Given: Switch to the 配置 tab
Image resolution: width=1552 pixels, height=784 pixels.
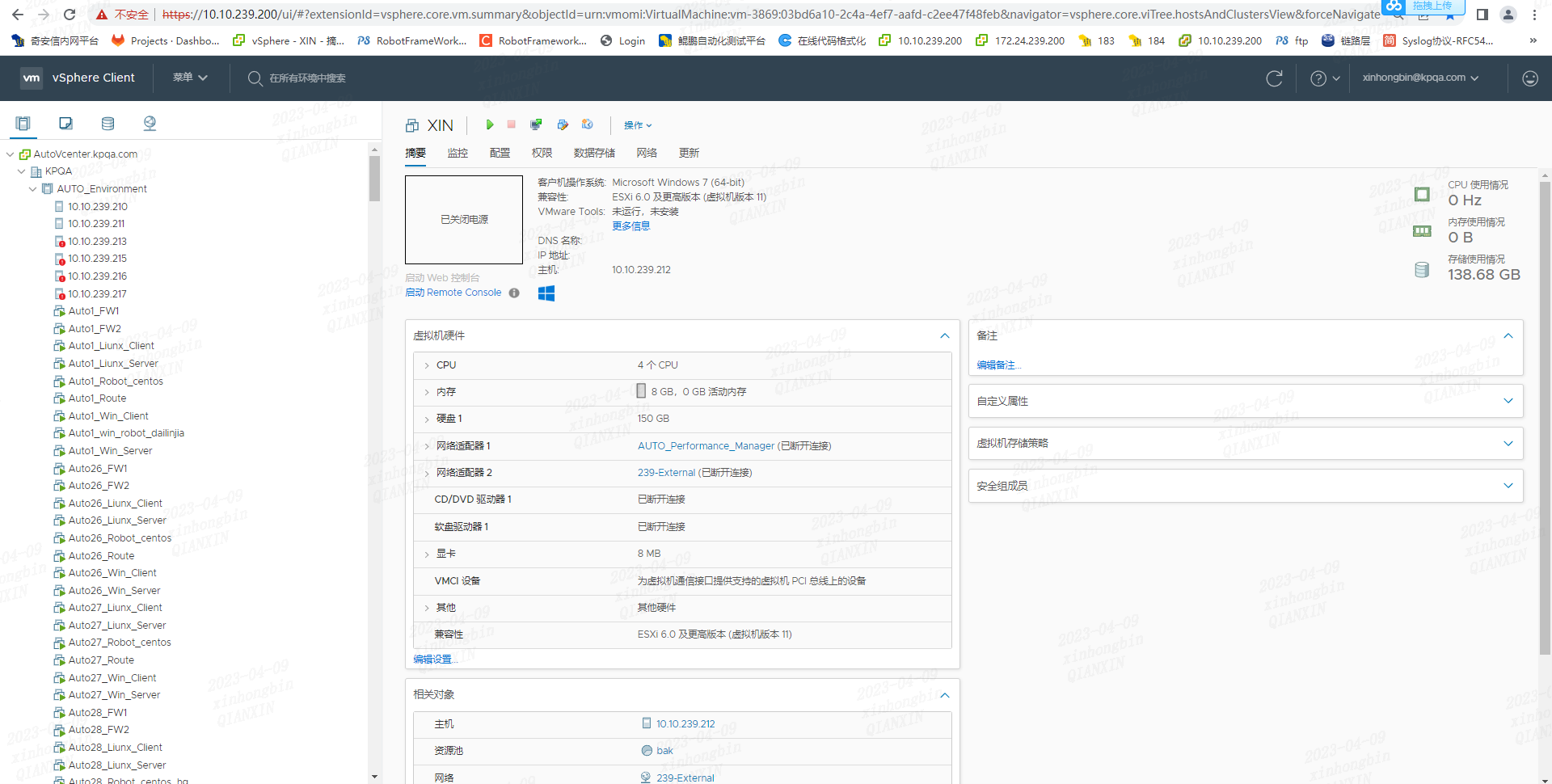Looking at the screenshot, I should (500, 153).
